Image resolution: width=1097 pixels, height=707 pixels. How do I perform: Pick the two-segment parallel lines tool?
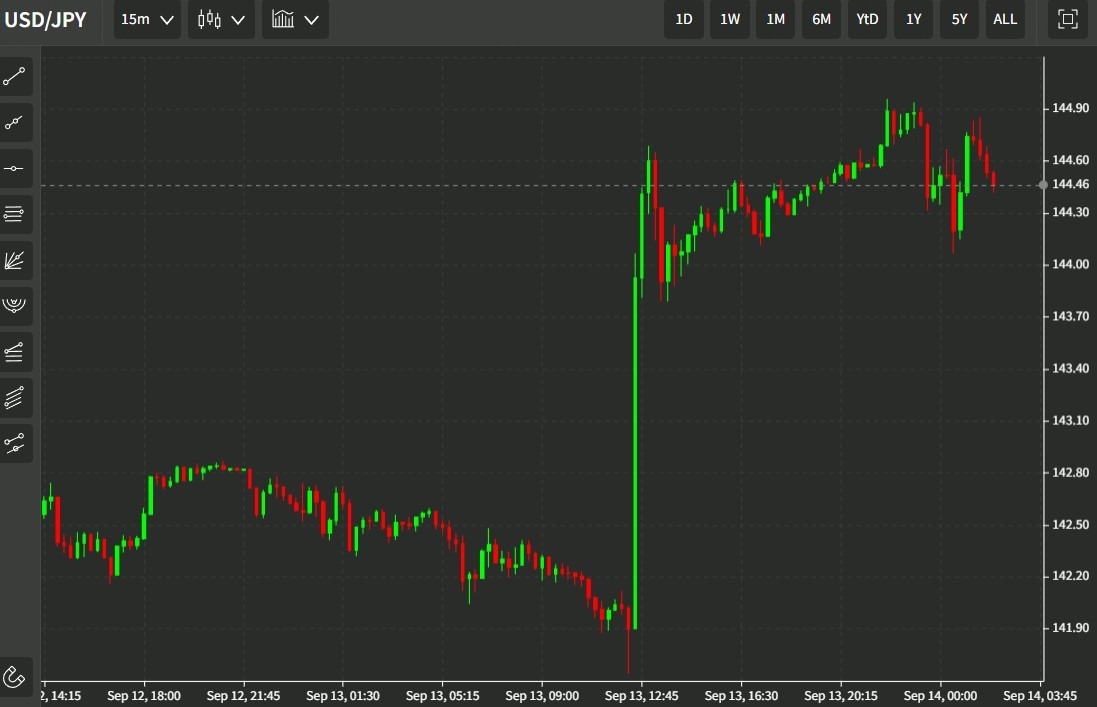pyautogui.click(x=15, y=443)
